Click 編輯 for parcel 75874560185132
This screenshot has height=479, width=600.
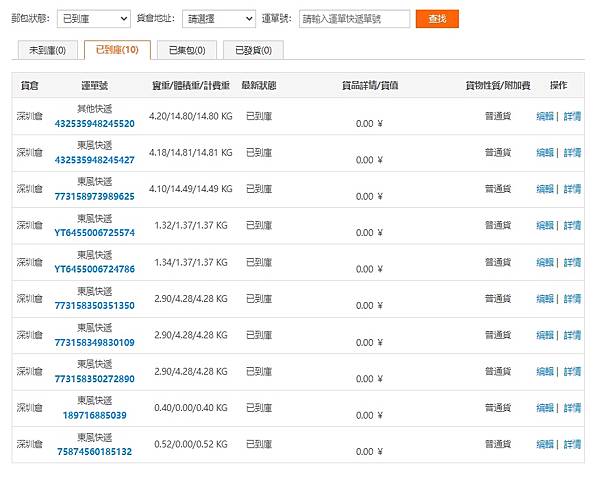click(545, 444)
